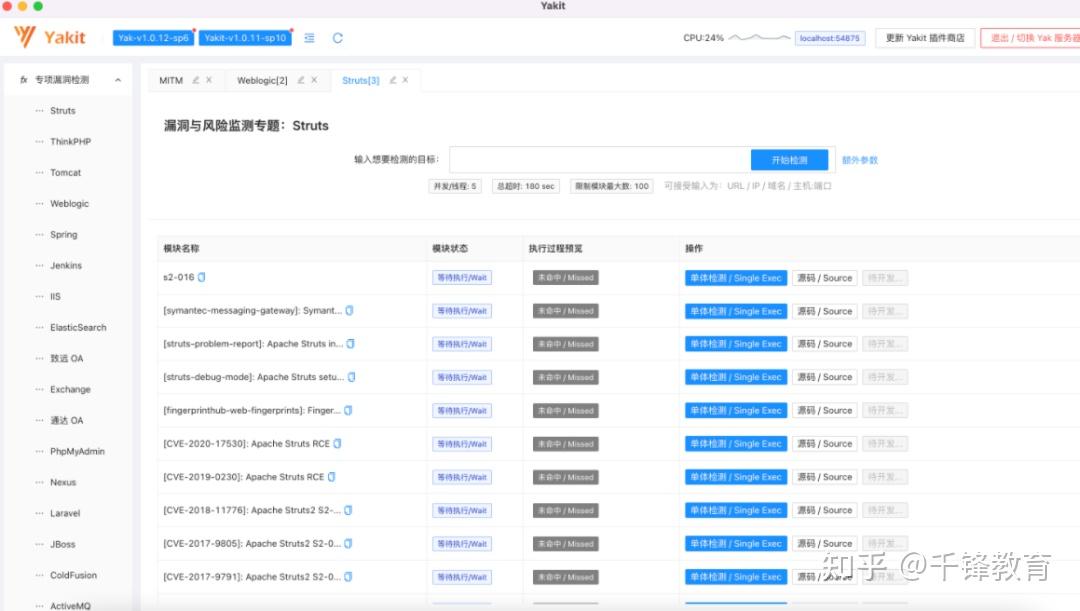The width and height of the screenshot is (1080, 611).
Task: Click the refresh icon in the top toolbar
Action: [x=337, y=38]
